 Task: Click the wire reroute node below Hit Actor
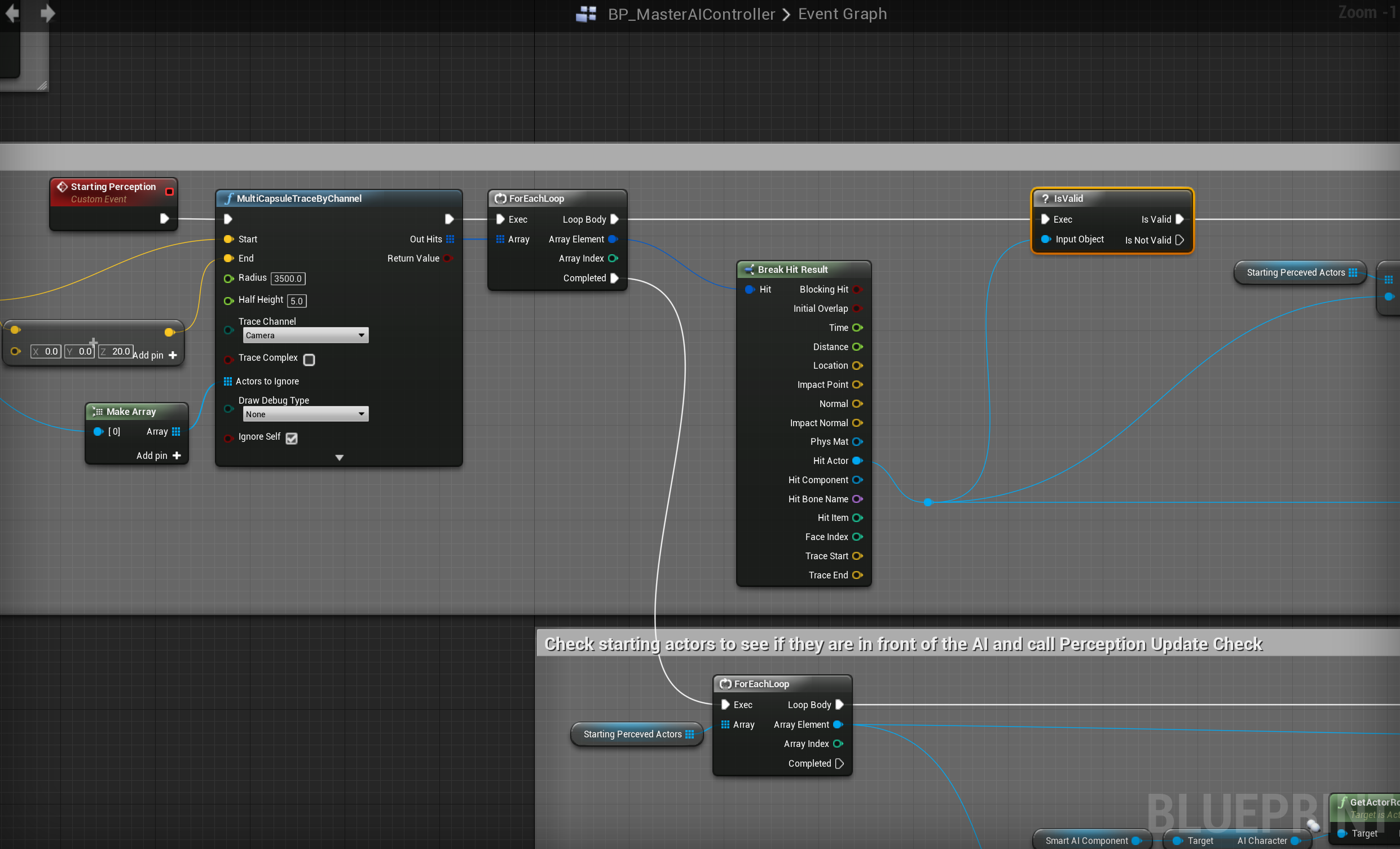[928, 502]
